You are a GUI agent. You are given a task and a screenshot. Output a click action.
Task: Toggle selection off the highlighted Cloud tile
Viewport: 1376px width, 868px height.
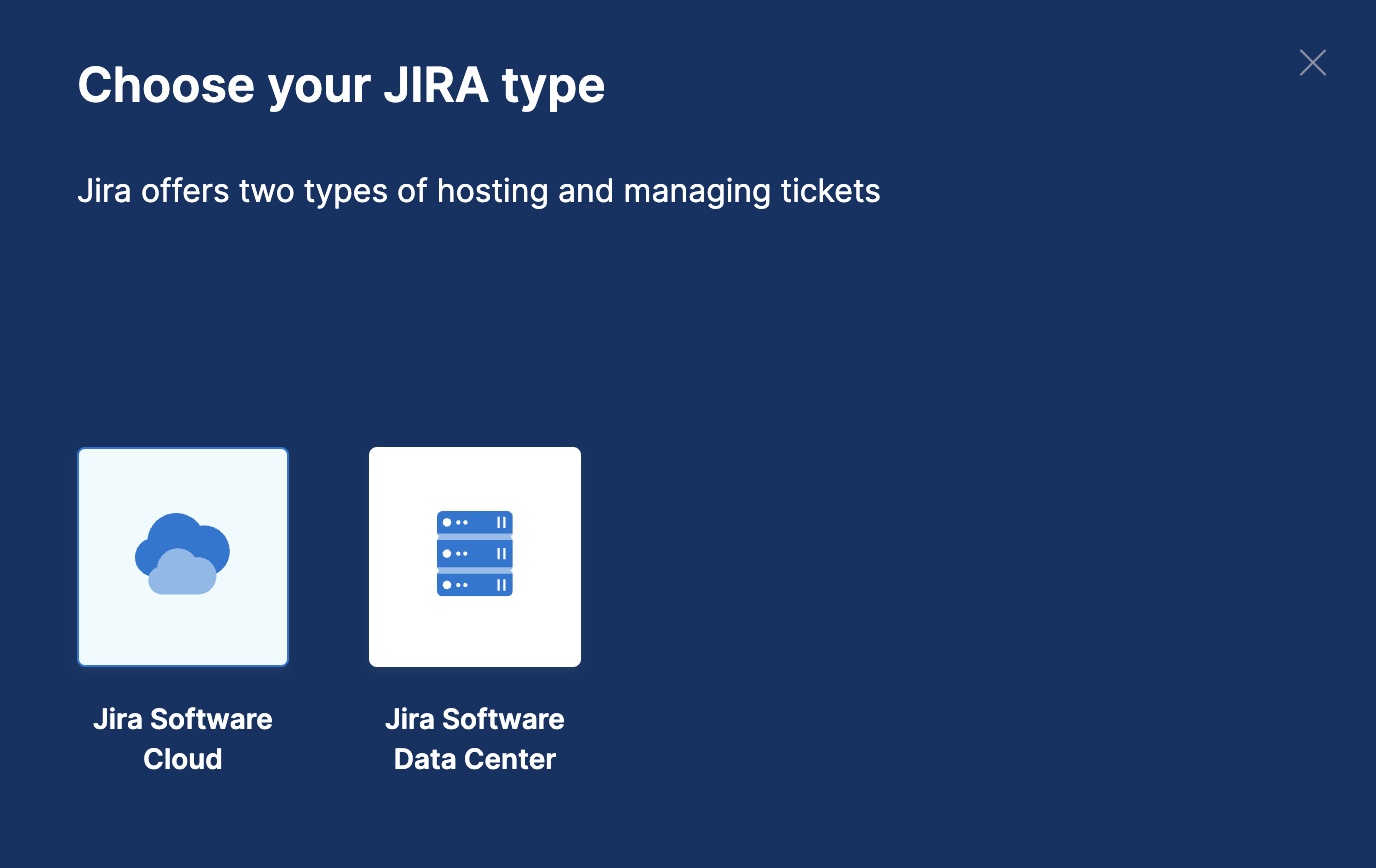tap(182, 557)
